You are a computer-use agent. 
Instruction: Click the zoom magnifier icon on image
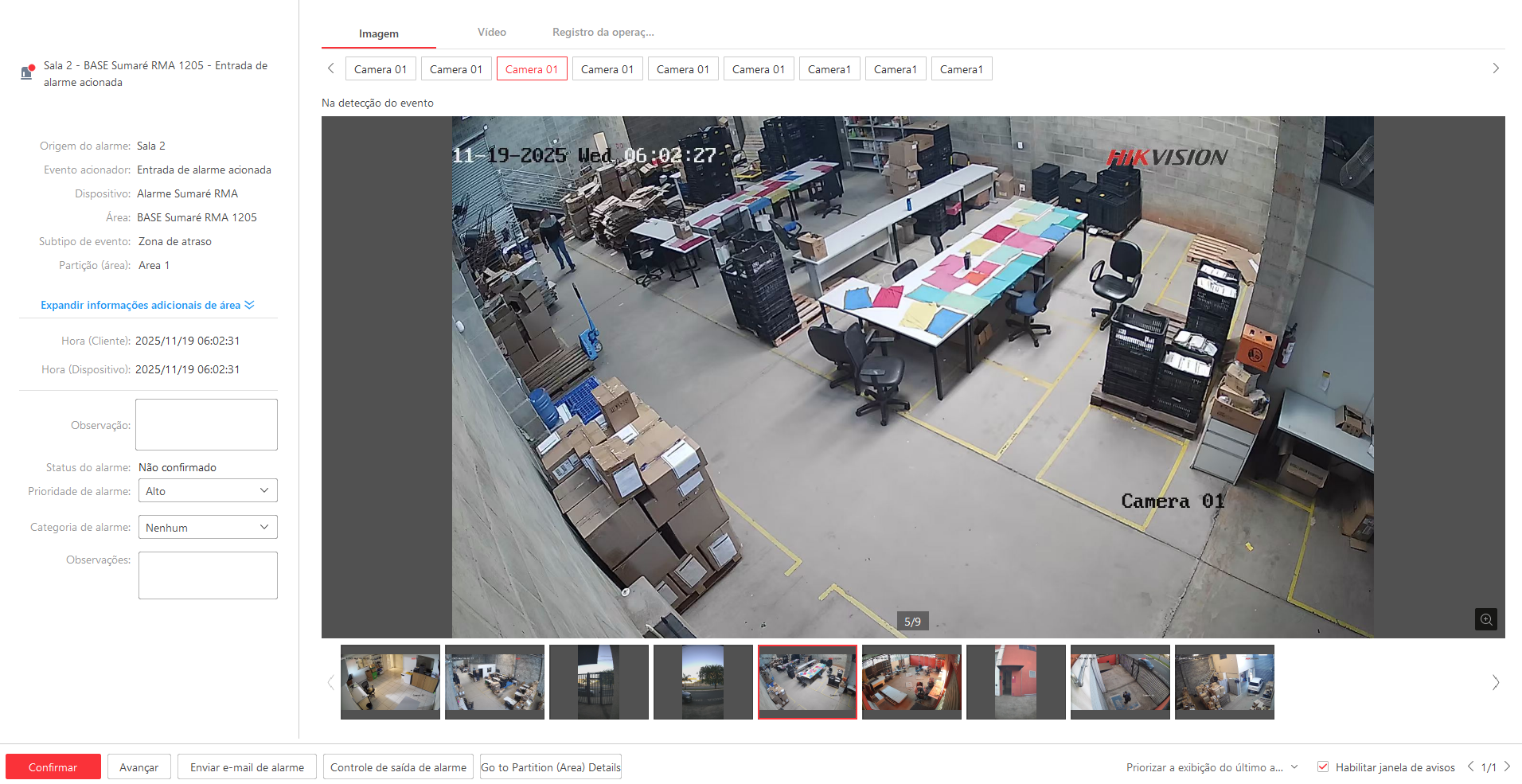(1485, 619)
